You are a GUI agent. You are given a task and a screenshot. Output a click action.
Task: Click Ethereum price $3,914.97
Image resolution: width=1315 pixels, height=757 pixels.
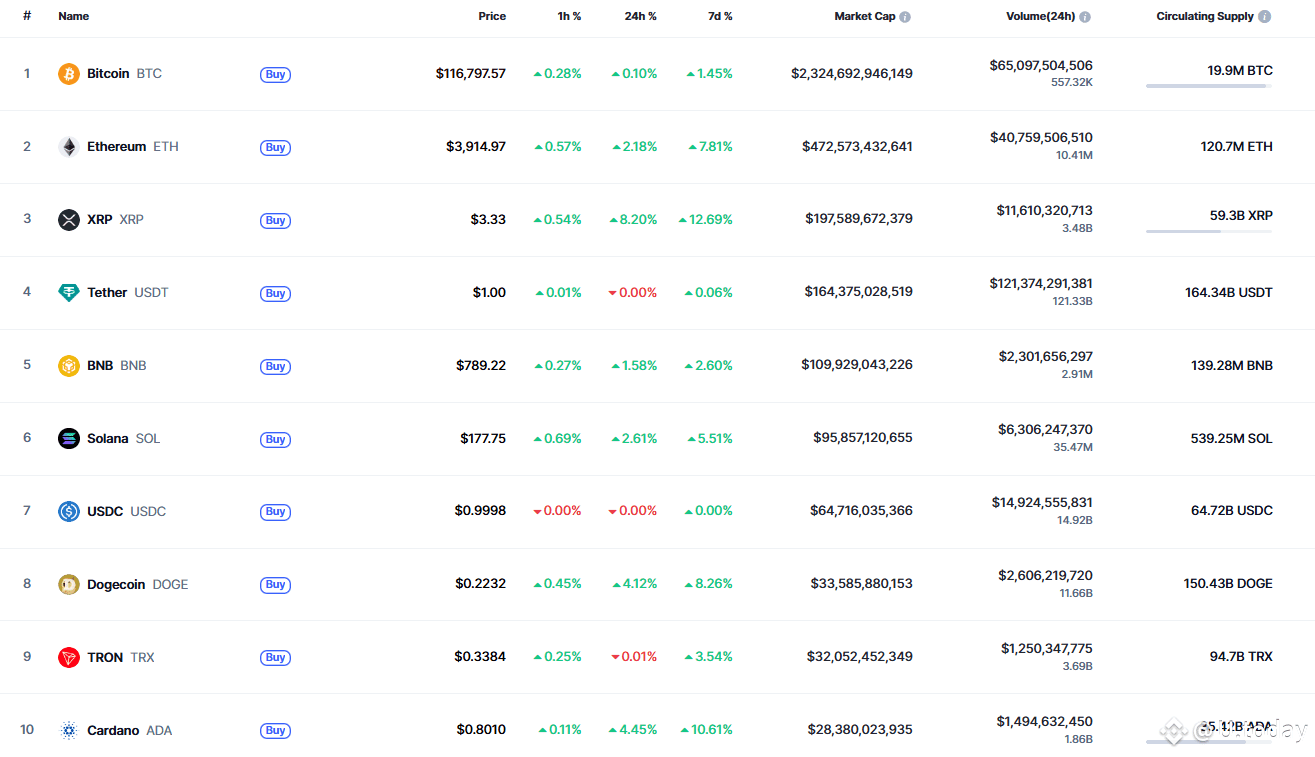point(476,146)
